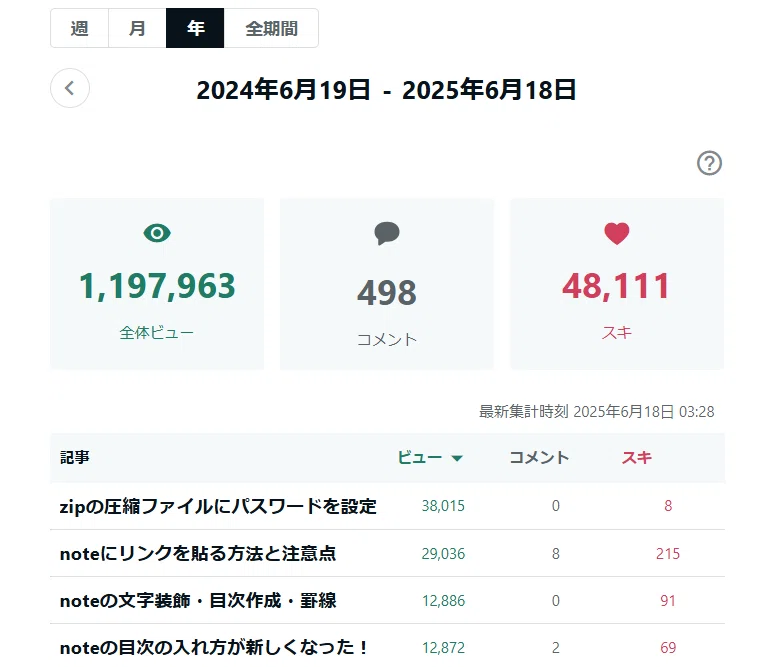Image resolution: width=769 pixels, height=667 pixels.
Task: Click the スキ label under 48,111
Action: [x=616, y=333]
